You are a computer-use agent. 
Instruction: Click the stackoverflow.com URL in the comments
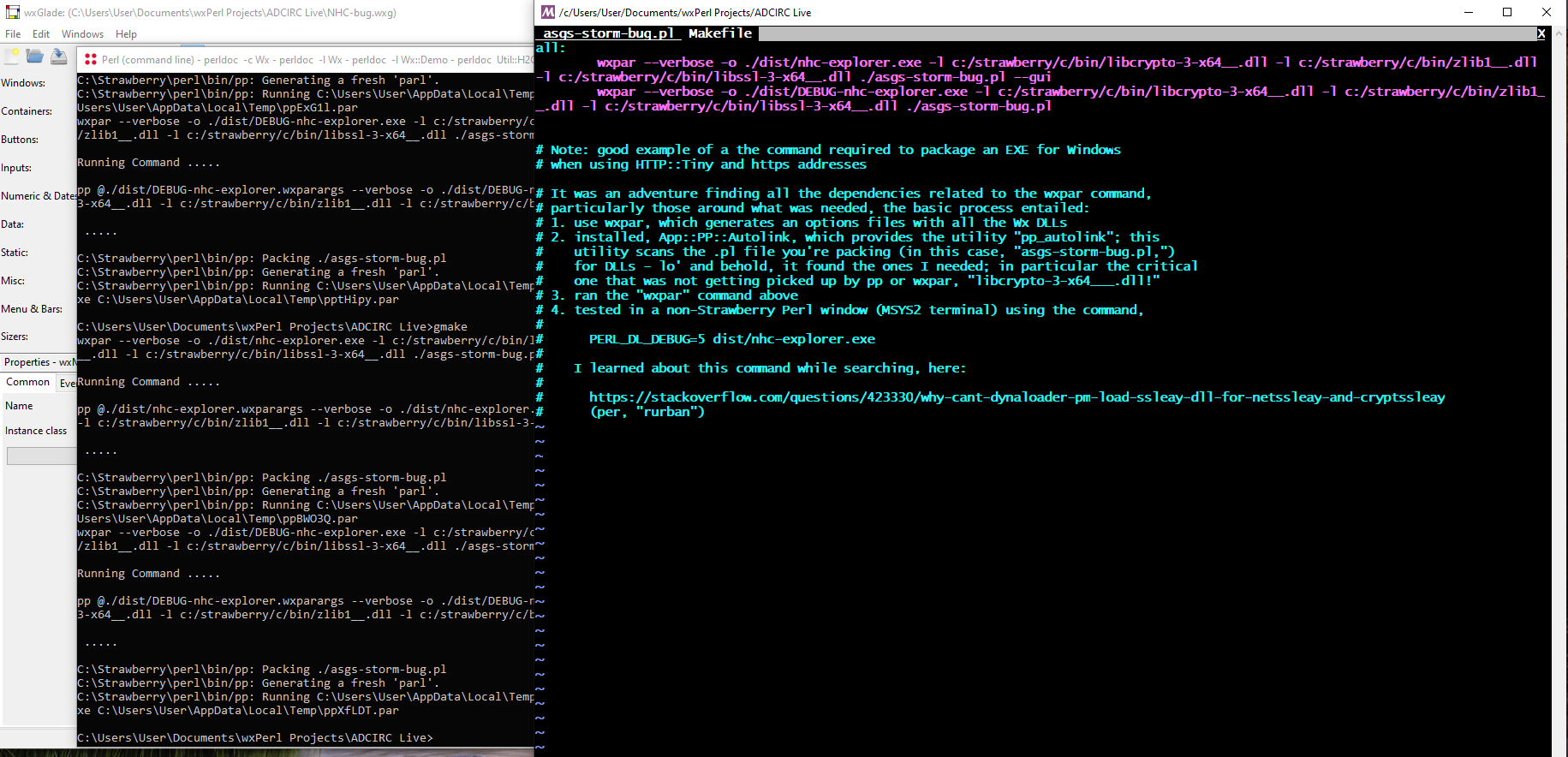pos(1017,397)
